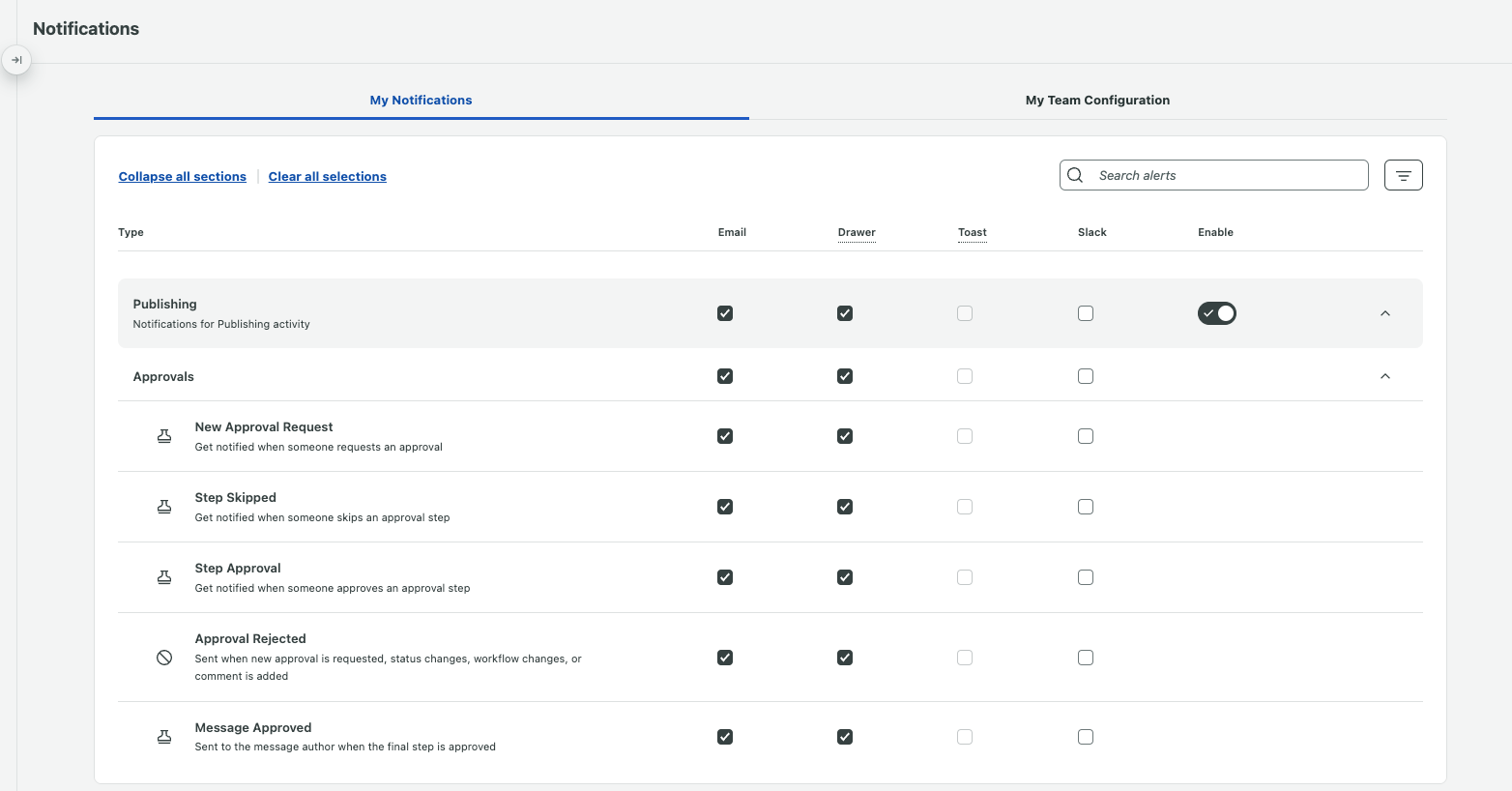Uncheck Email for Message Approved

click(x=725, y=737)
